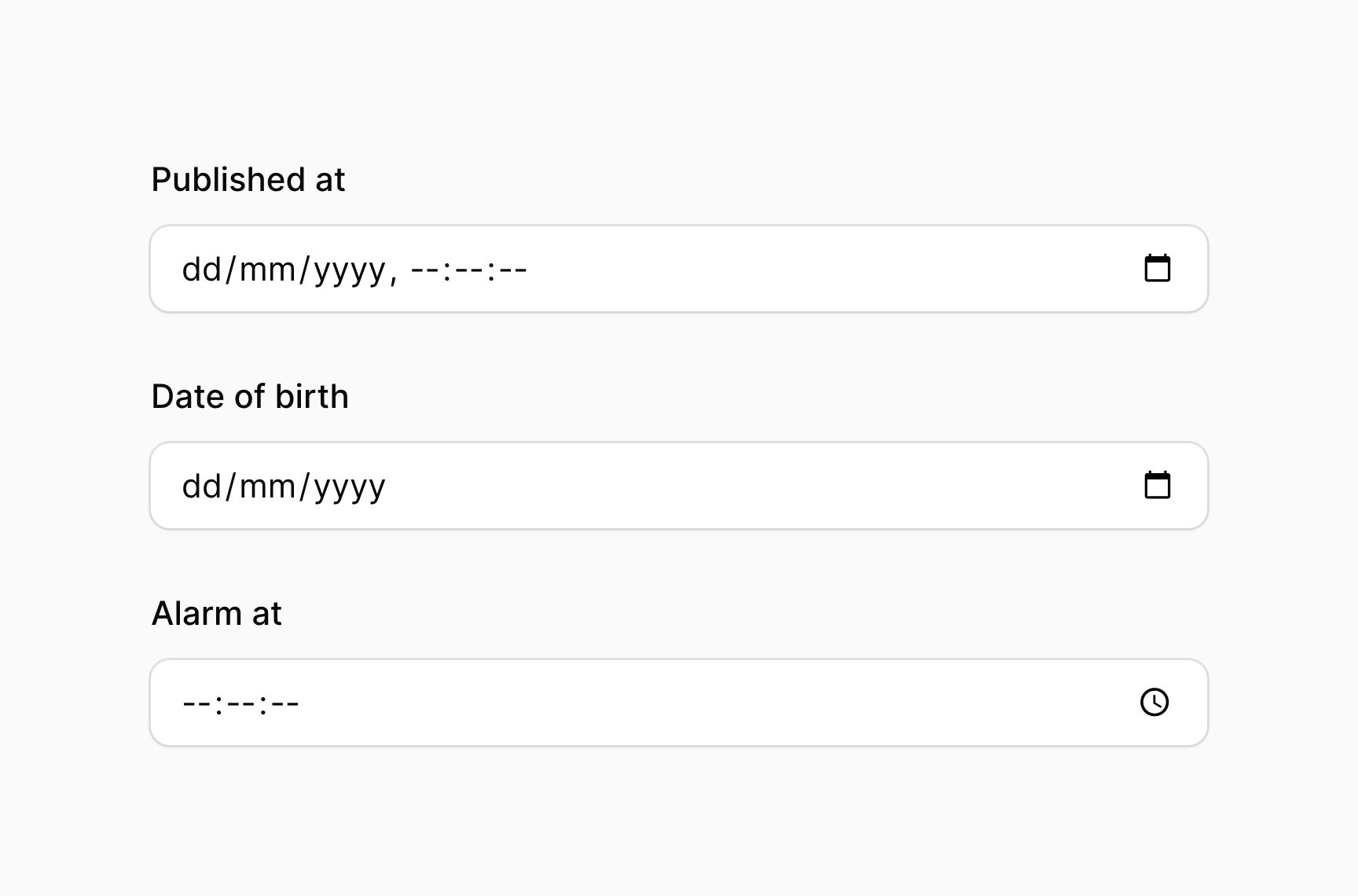
Task: Select the hour segment in Alarm at field
Action: (197, 703)
